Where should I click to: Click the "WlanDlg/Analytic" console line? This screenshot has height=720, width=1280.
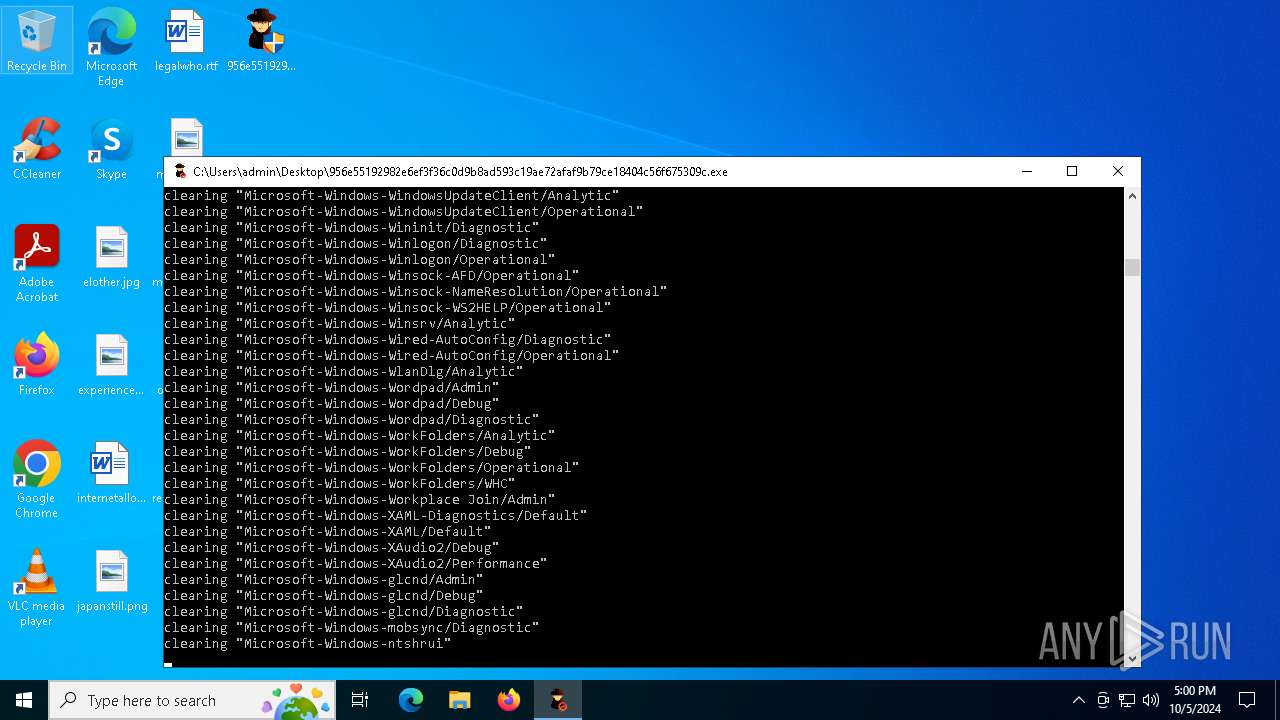pyautogui.click(x=343, y=372)
